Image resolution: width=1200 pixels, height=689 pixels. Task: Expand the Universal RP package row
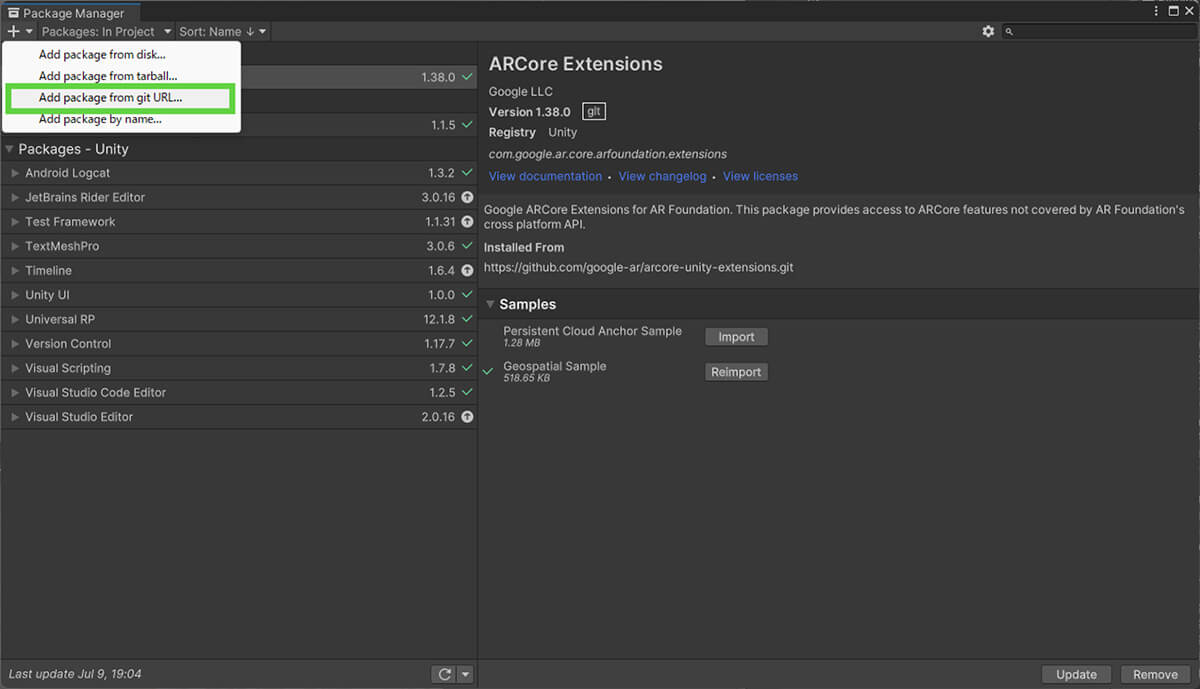15,319
